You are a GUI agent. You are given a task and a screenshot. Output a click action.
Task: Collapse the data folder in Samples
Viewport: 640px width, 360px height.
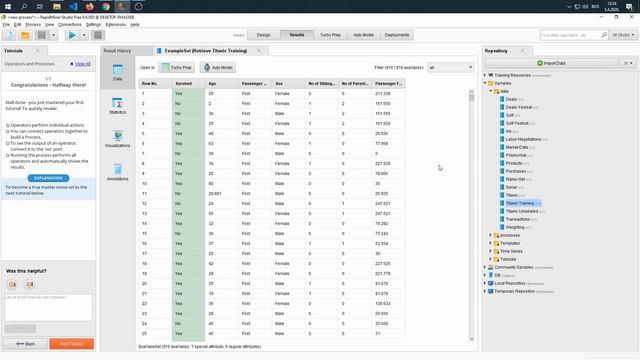(x=491, y=91)
